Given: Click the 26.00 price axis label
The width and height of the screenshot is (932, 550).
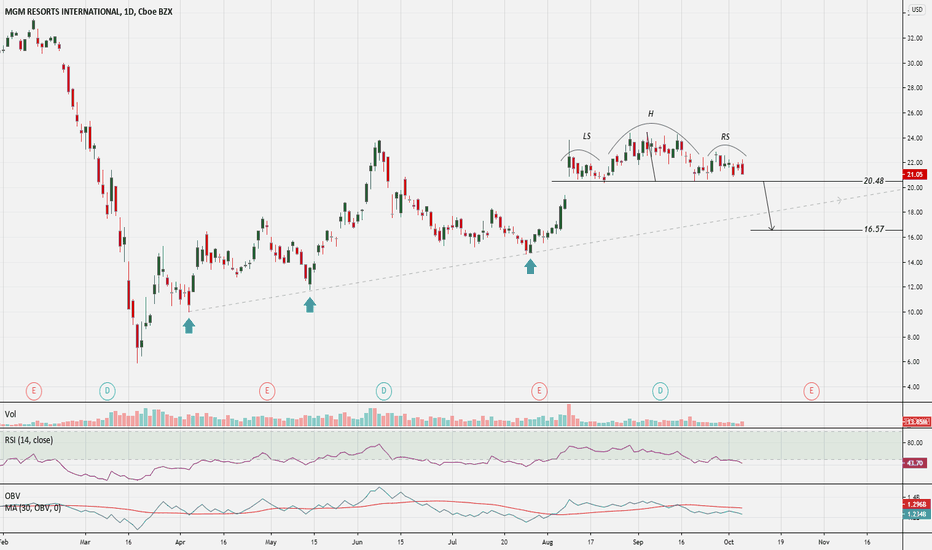Looking at the screenshot, I should click(915, 113).
